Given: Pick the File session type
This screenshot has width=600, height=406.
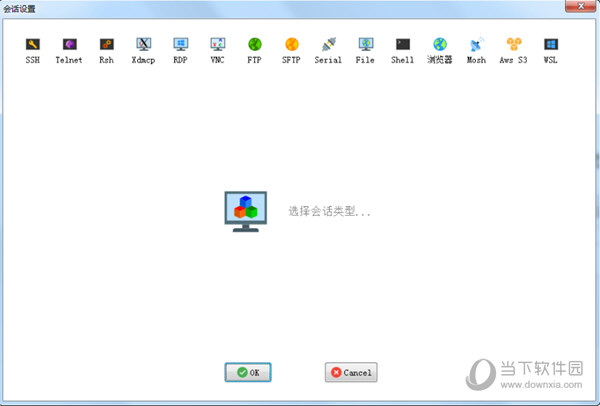Looking at the screenshot, I should pyautogui.click(x=365, y=51).
